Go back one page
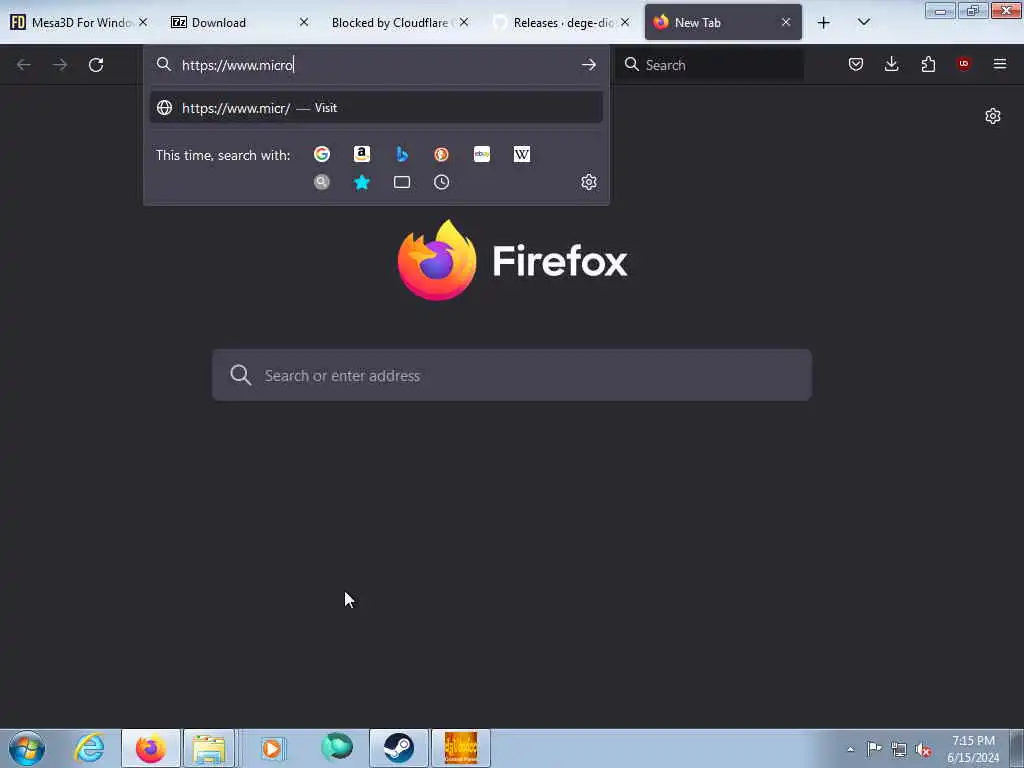Screen dimensions: 1024x768 pyautogui.click(x=24, y=65)
